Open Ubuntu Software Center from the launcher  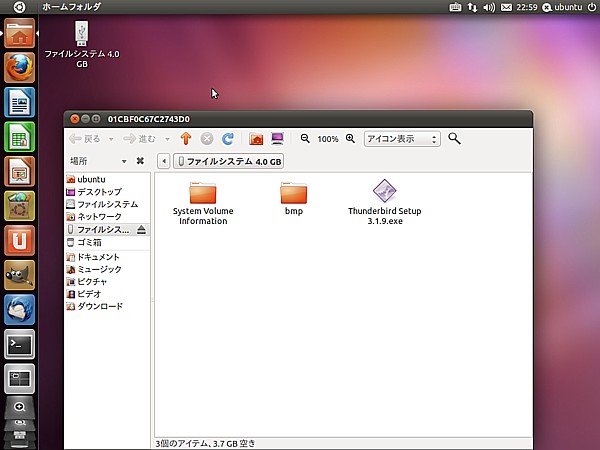pyautogui.click(x=19, y=206)
